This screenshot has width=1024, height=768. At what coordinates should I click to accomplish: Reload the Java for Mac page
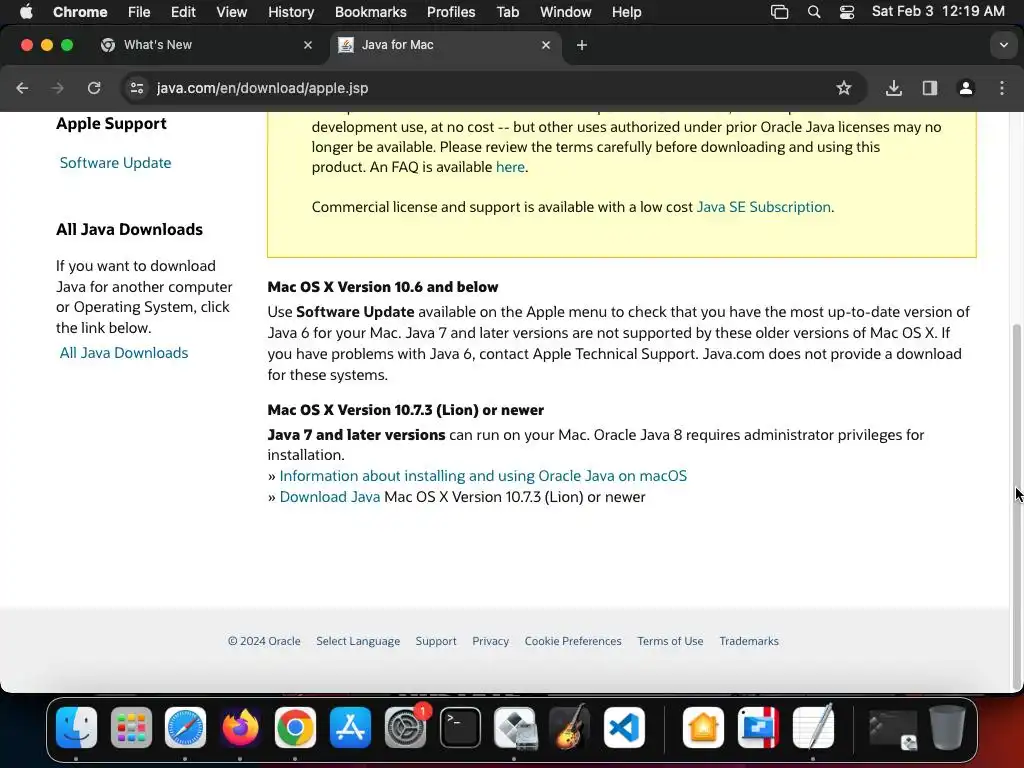pos(94,88)
